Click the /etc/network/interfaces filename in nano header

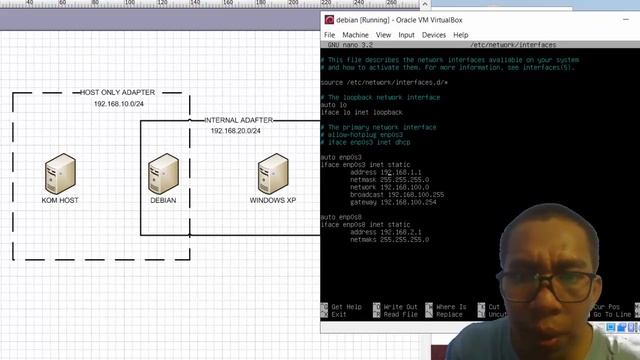click(x=513, y=45)
